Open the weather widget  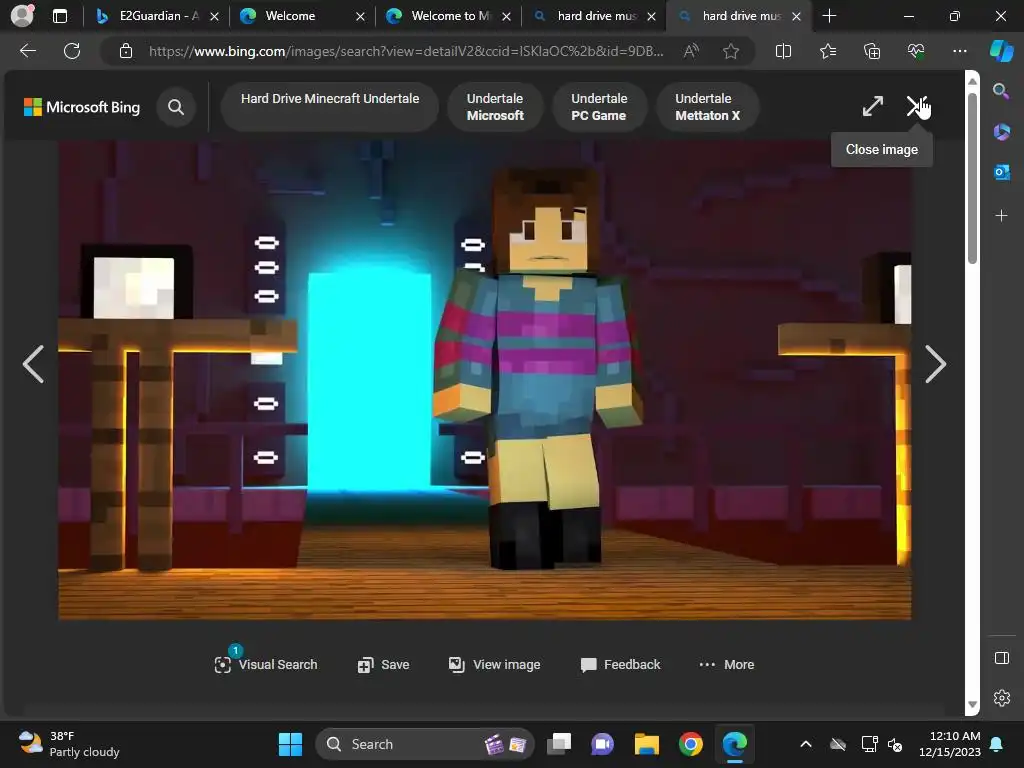pos(69,744)
